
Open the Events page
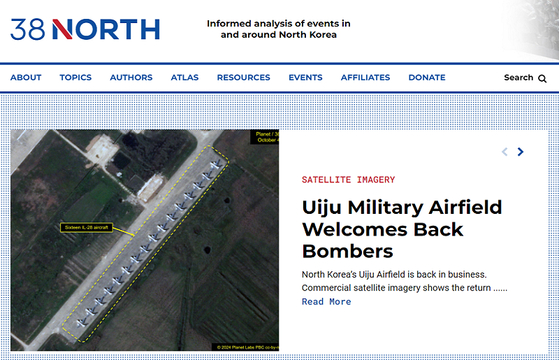pos(306,77)
